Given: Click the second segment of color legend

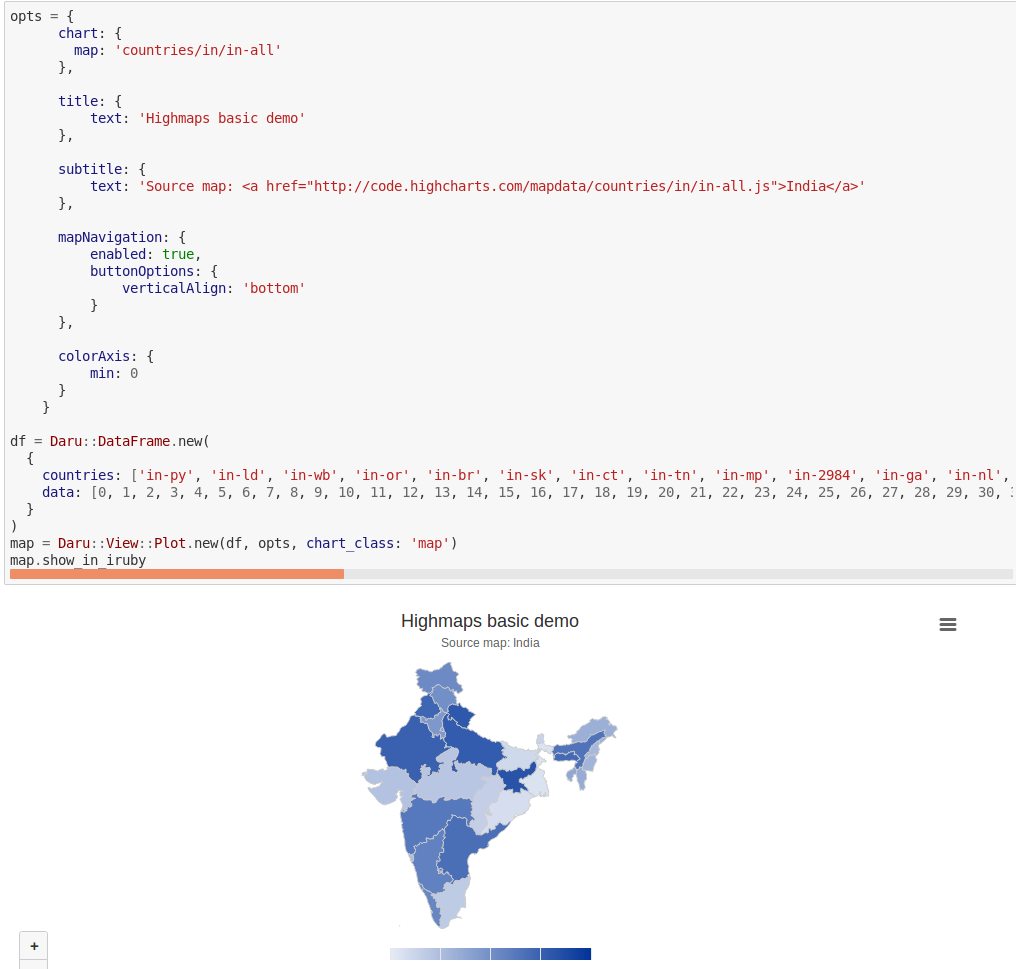Looking at the screenshot, I should coord(465,953).
